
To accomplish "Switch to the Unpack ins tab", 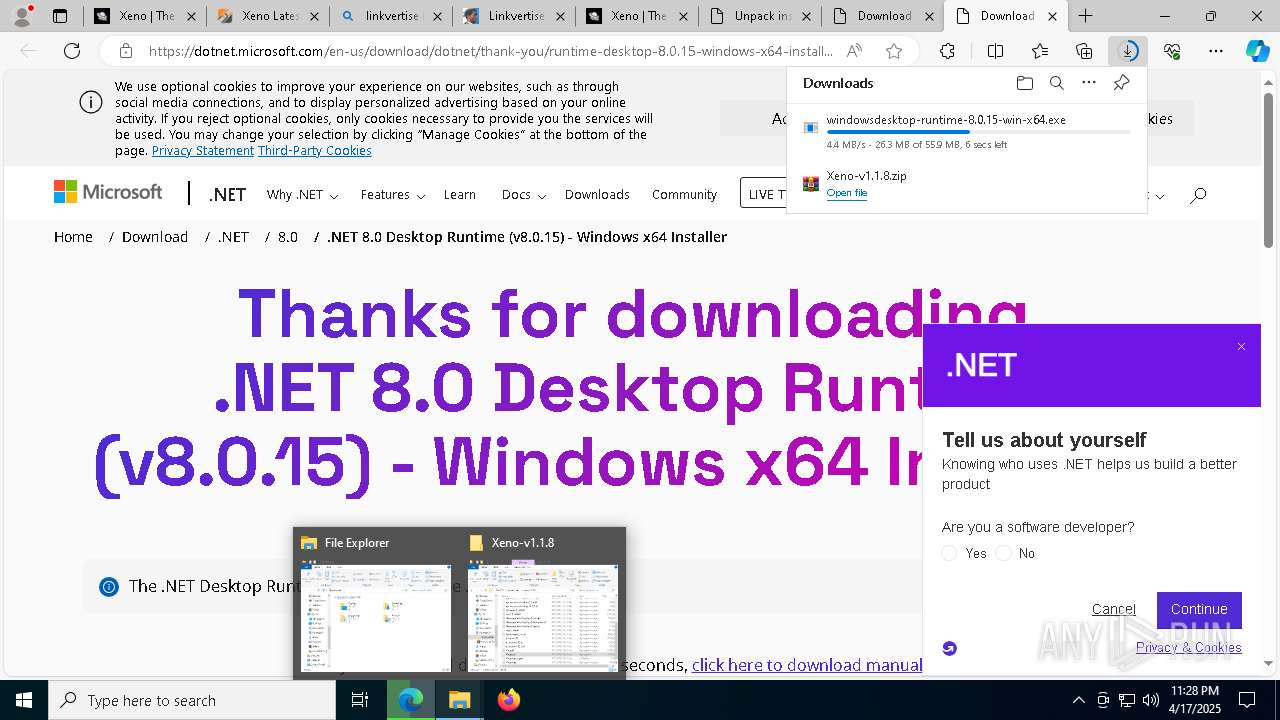I will [760, 16].
